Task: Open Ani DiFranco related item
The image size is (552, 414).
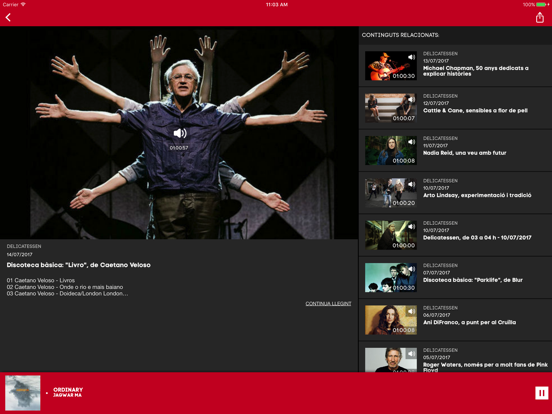Action: point(455,320)
